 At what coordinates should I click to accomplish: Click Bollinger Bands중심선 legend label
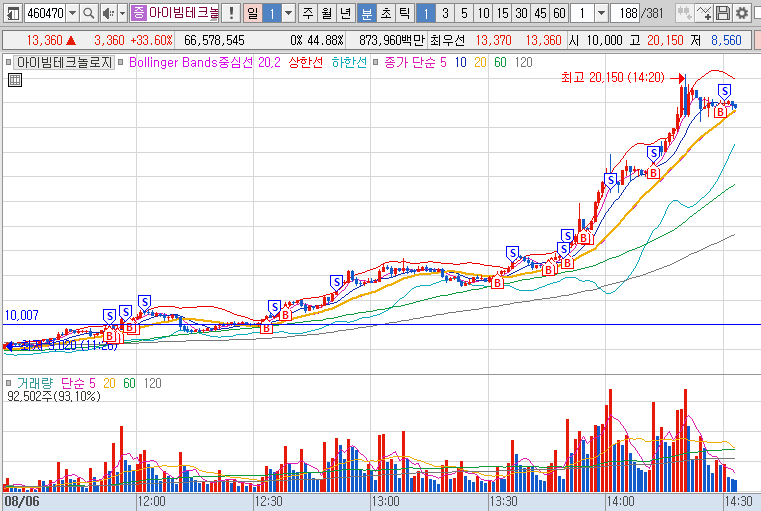tap(191, 62)
